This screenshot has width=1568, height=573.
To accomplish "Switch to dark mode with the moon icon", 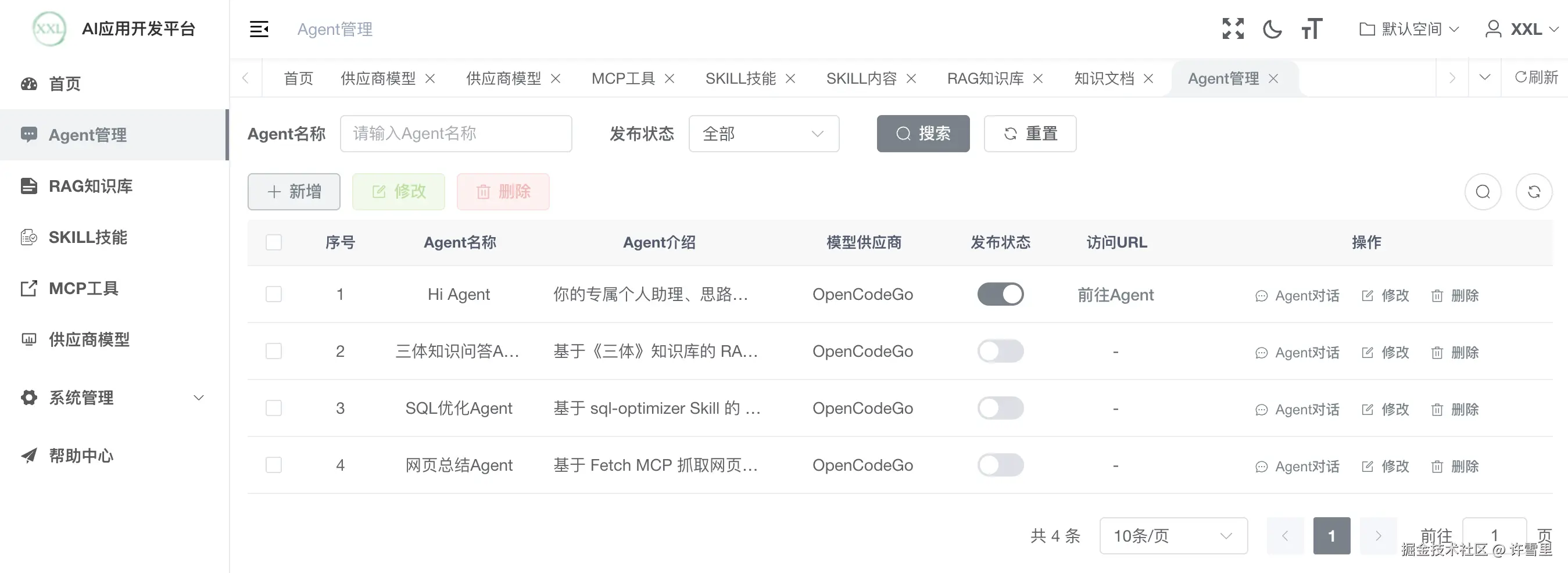I will tap(1272, 28).
